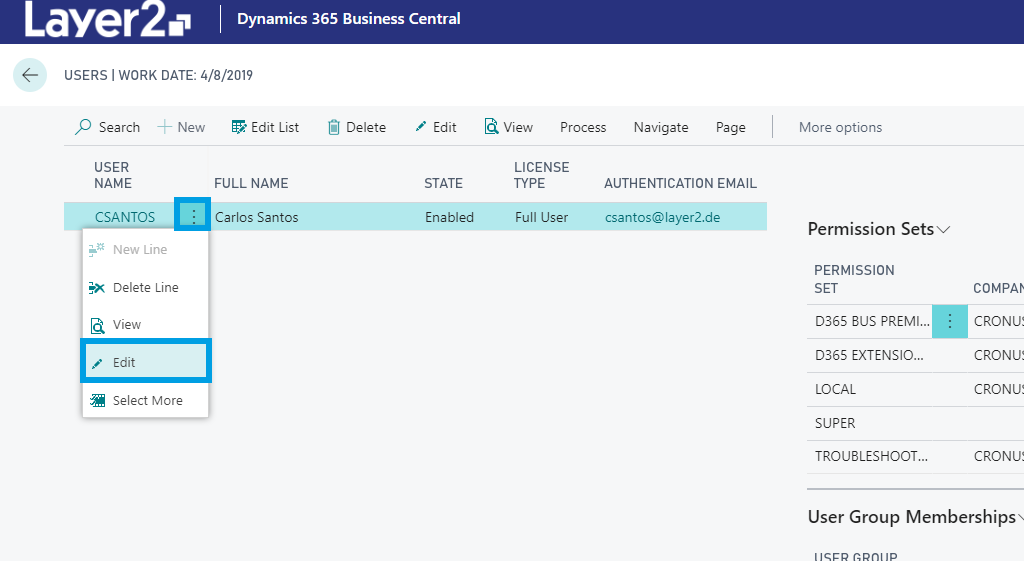Click the View icon in toolbar
The height and width of the screenshot is (561, 1024).
(x=491, y=127)
